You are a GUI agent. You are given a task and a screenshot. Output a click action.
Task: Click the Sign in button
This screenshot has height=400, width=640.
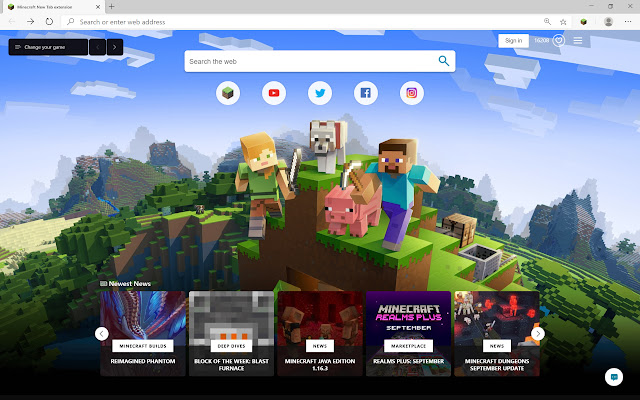pyautogui.click(x=513, y=40)
